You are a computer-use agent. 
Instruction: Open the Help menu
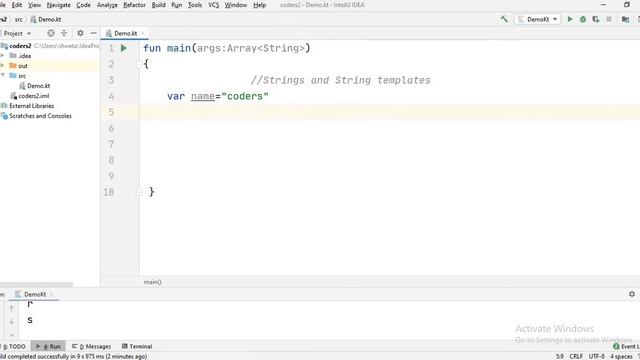(259, 5)
